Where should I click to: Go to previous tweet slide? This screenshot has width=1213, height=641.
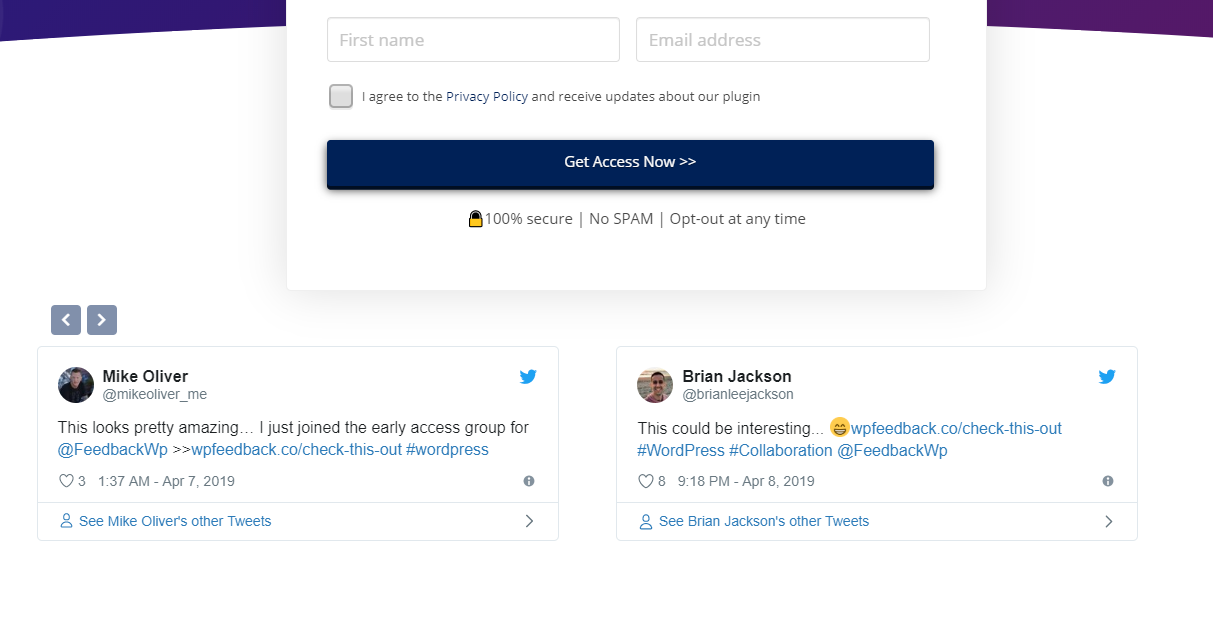(x=66, y=320)
